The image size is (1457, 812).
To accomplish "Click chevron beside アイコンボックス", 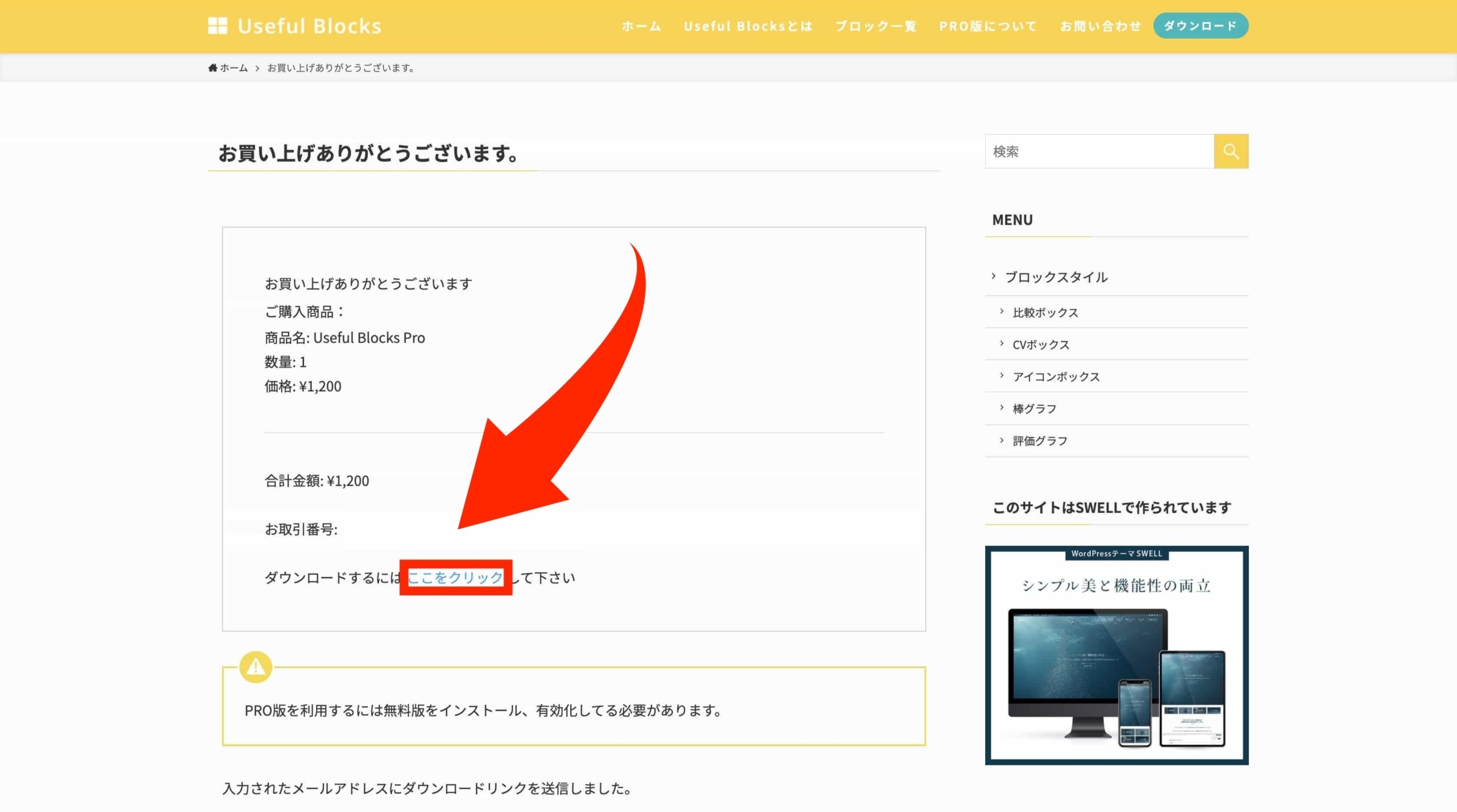I will pos(1002,376).
